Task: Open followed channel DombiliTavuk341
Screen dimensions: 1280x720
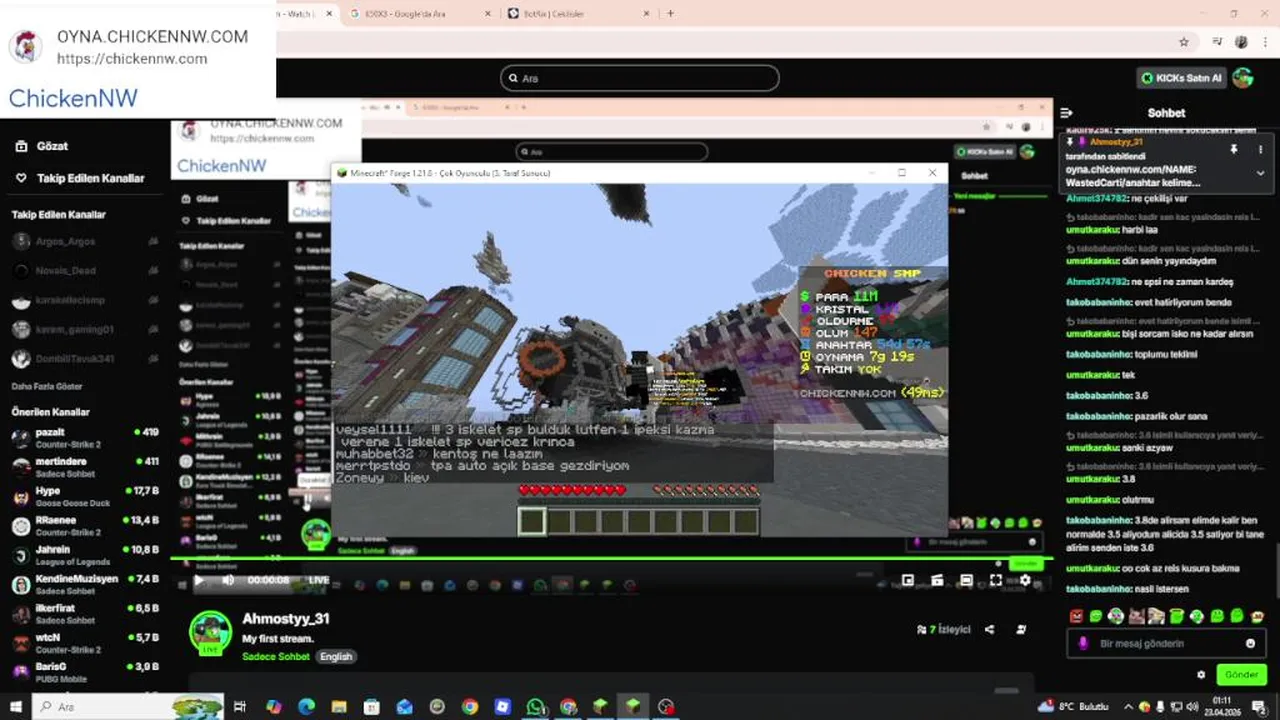Action: click(85, 359)
